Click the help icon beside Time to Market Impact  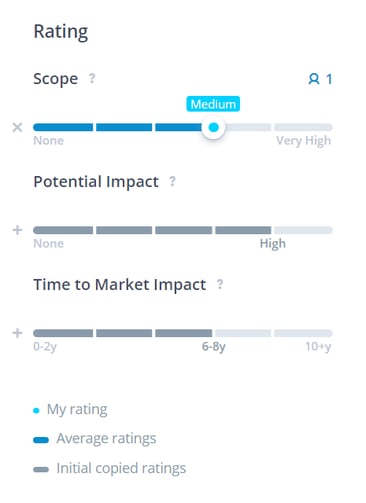tap(220, 284)
